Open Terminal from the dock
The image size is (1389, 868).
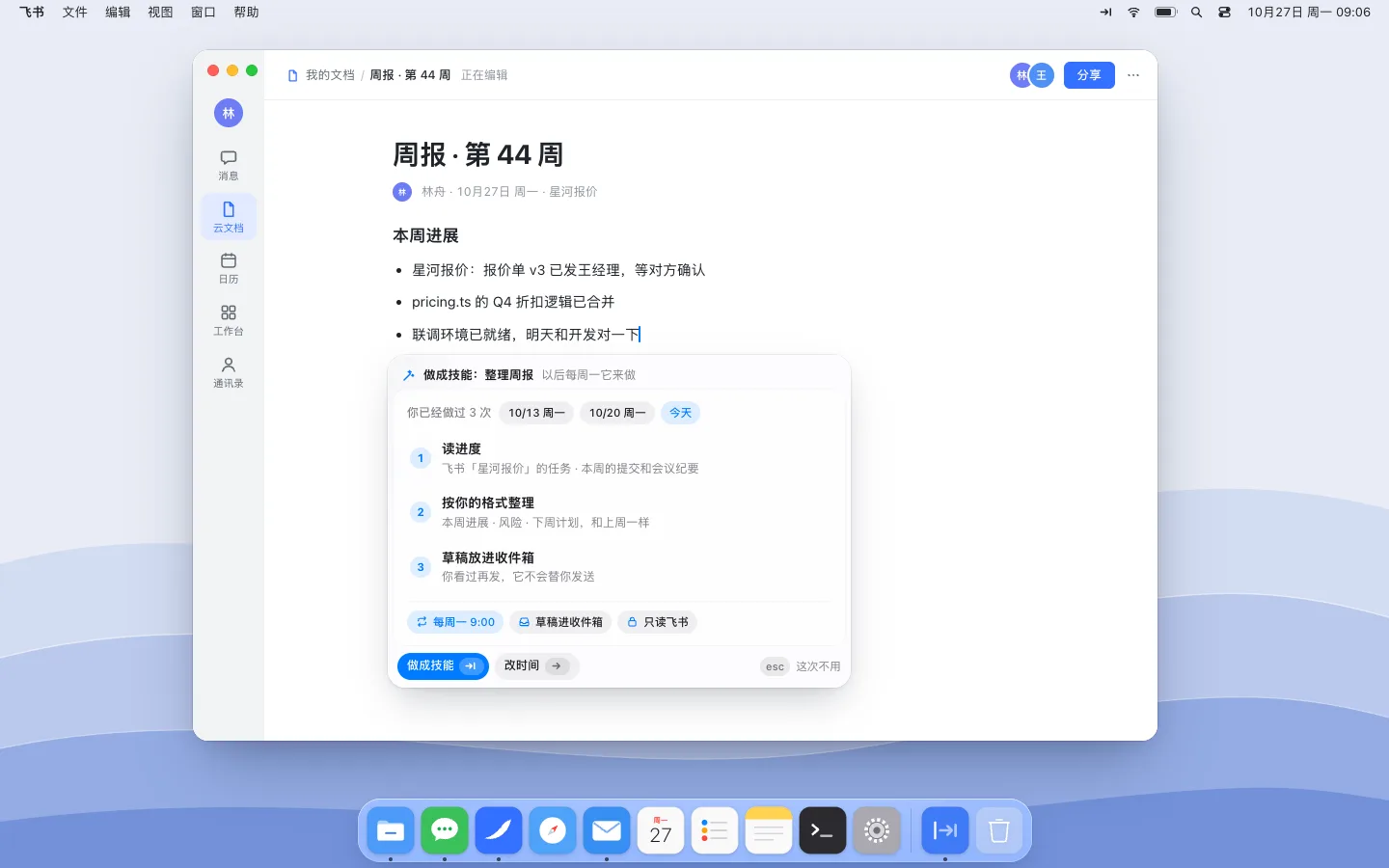[x=823, y=830]
